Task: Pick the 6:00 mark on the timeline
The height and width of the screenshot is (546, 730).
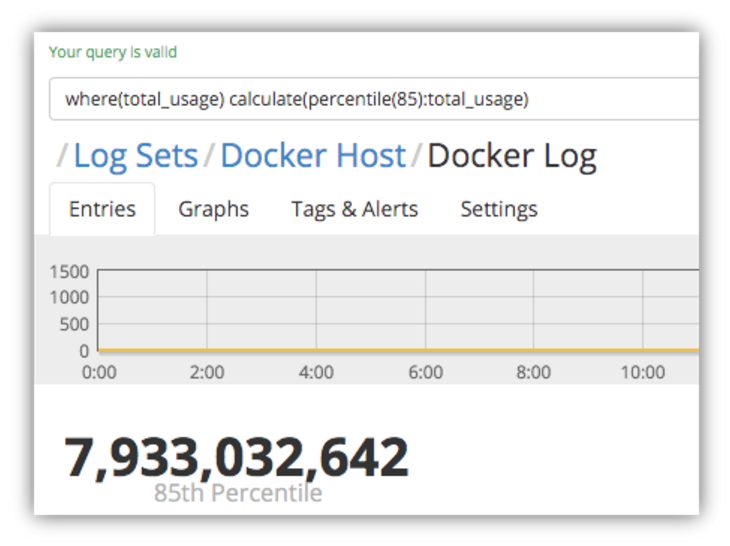Action: point(425,372)
